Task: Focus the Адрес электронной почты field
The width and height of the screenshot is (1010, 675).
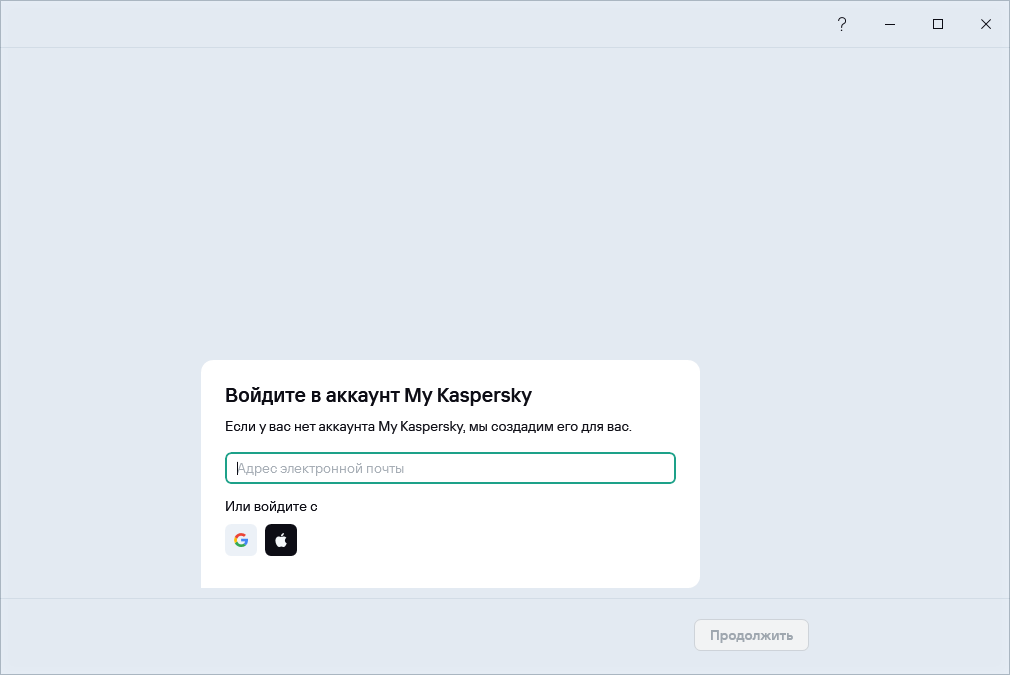Action: pyautogui.click(x=450, y=468)
